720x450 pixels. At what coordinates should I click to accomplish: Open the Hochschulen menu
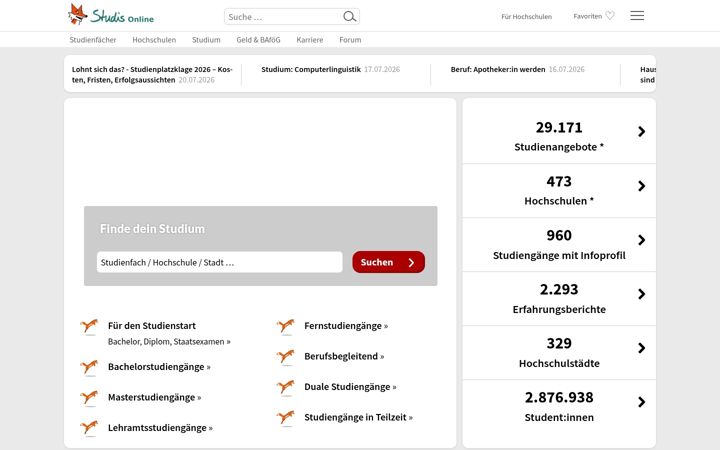154,40
